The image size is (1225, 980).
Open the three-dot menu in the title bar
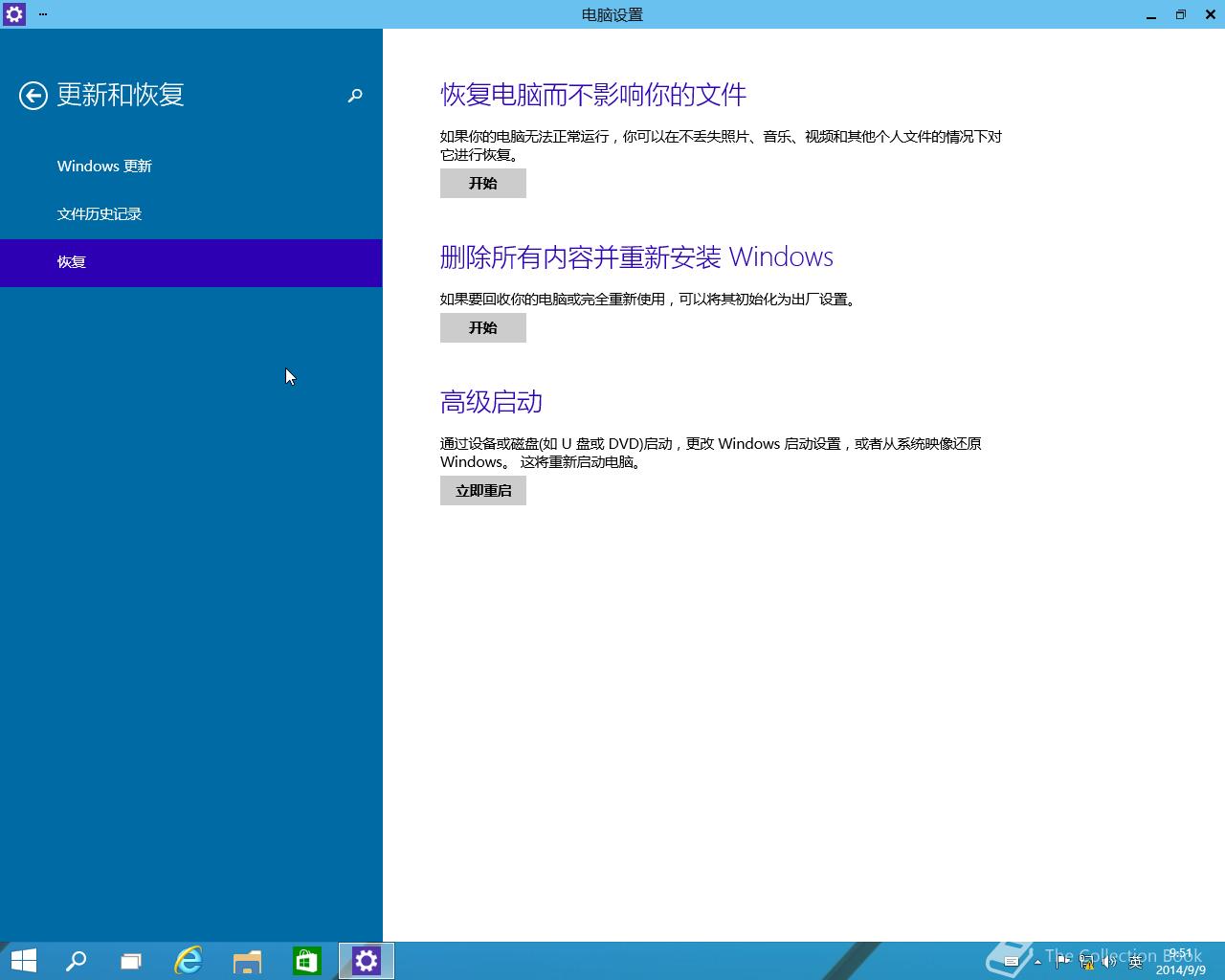point(43,14)
